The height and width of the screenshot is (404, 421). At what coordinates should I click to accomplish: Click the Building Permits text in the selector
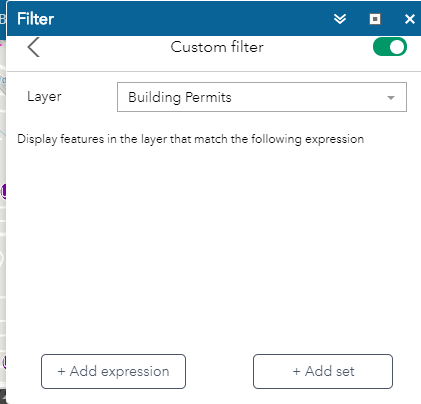[180, 97]
